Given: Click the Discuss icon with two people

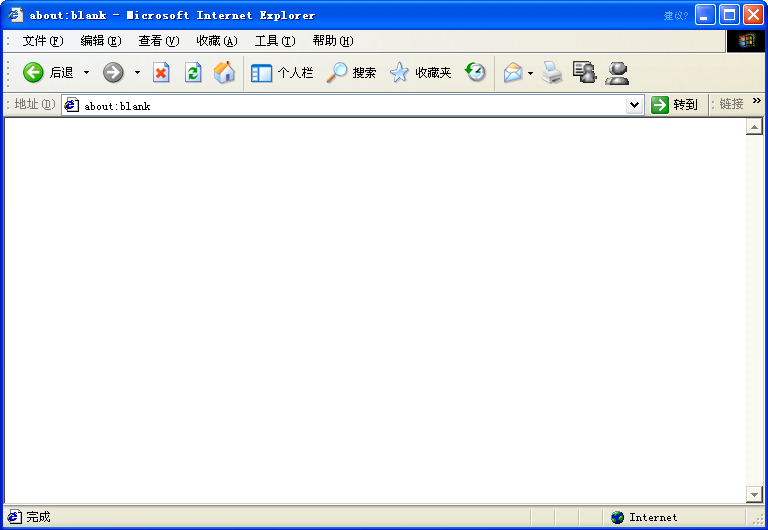Looking at the screenshot, I should 584,72.
